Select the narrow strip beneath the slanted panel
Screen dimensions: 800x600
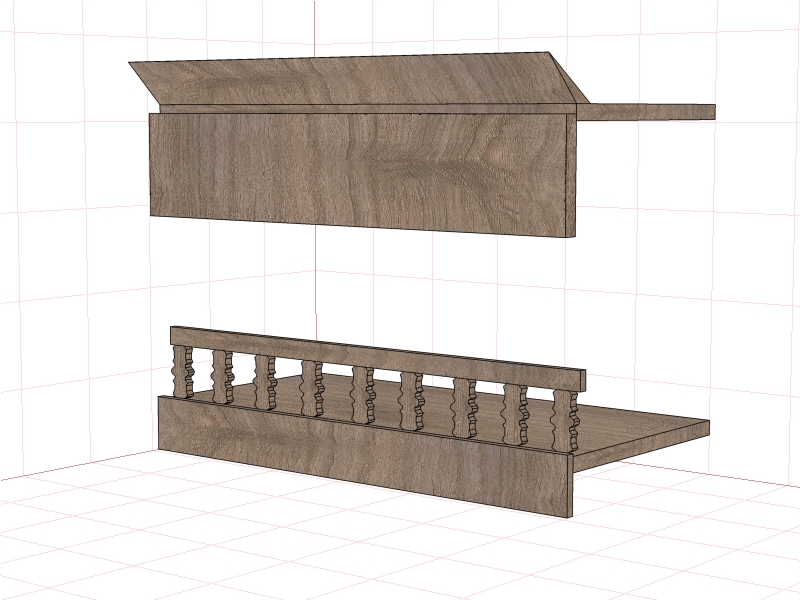point(367,109)
